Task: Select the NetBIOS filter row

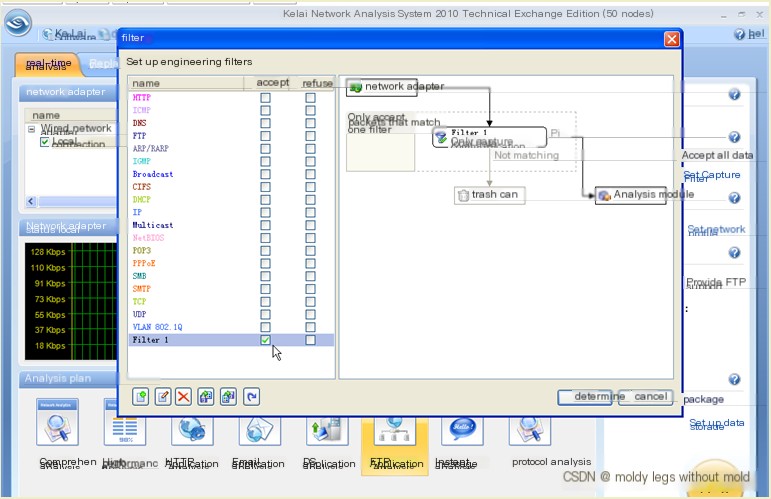Action: (x=231, y=238)
